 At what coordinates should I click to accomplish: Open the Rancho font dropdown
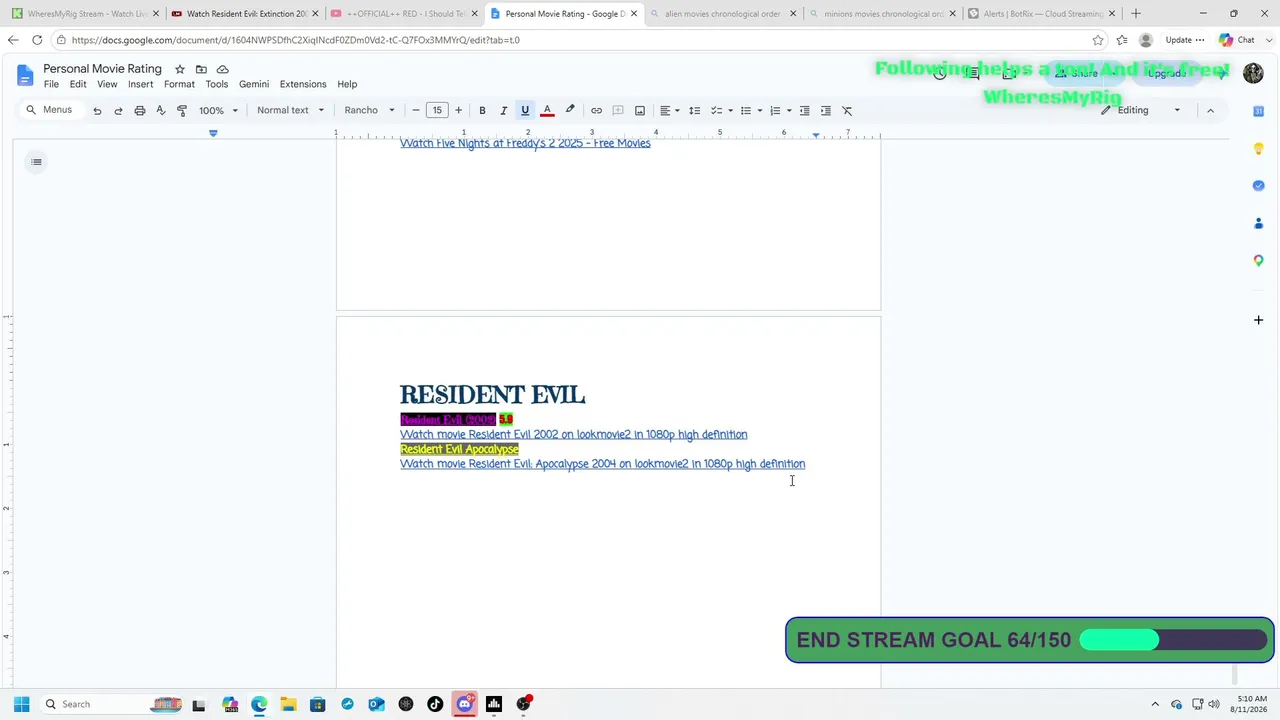tap(369, 110)
